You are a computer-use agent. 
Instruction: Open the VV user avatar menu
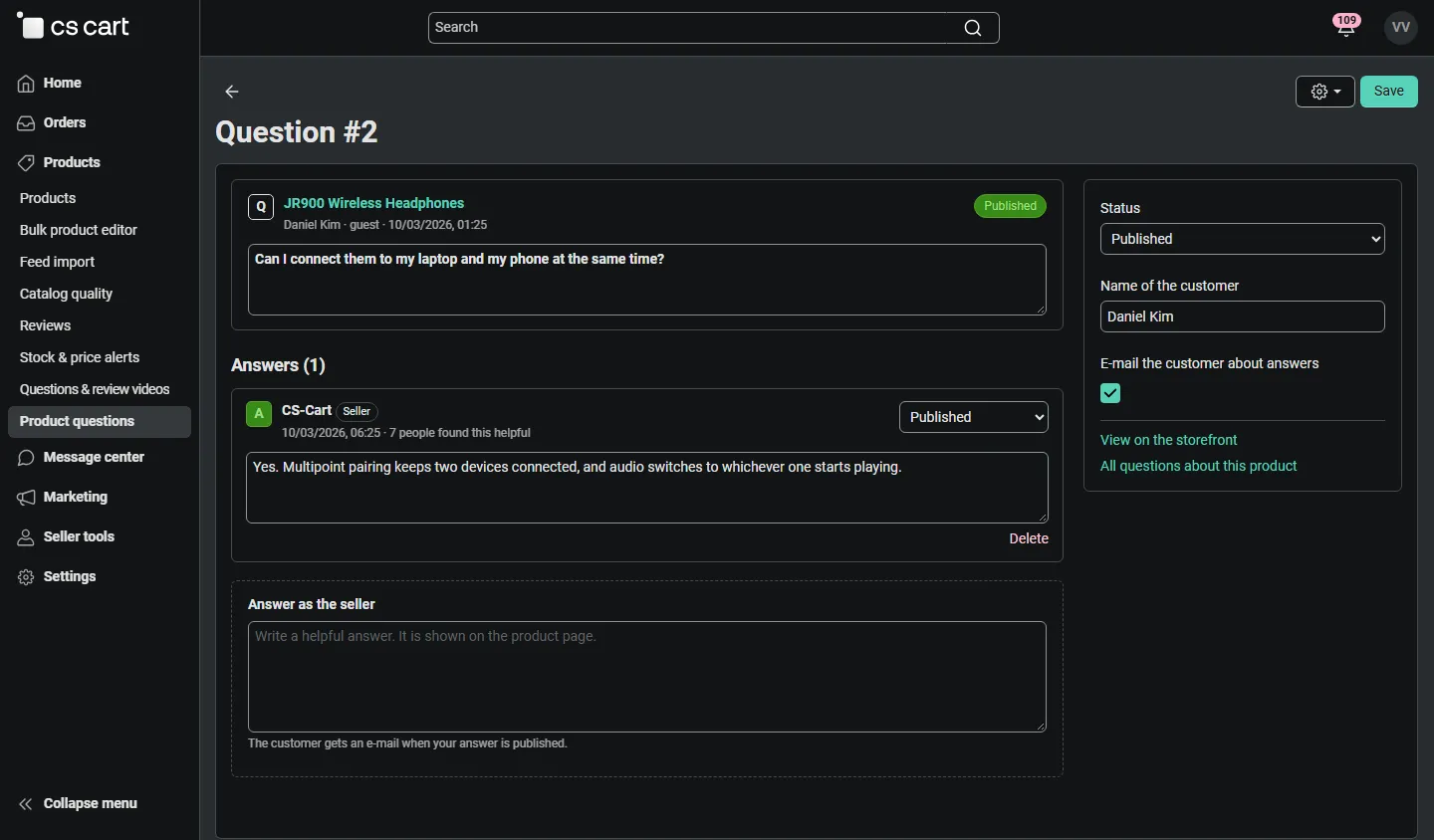coord(1402,28)
